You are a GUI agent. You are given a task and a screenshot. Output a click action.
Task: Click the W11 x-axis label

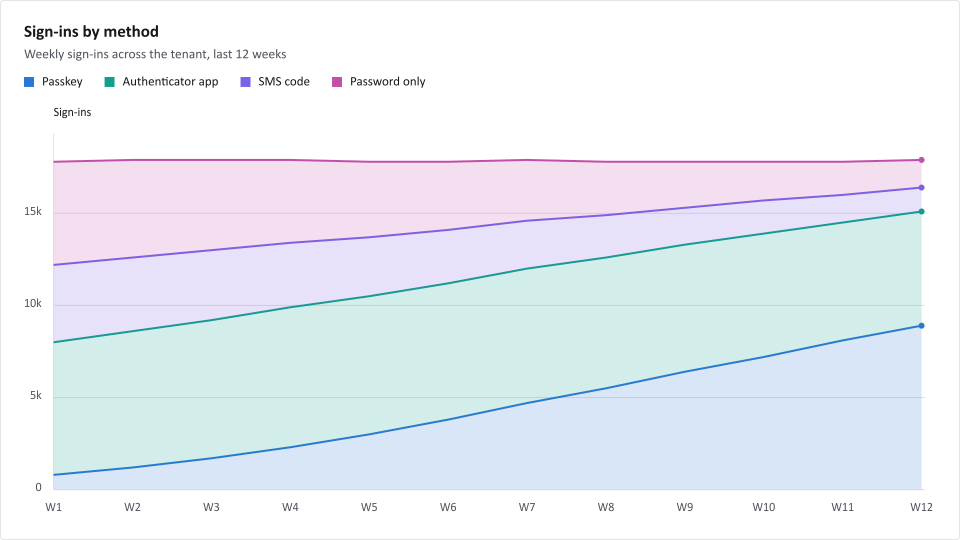(842, 508)
